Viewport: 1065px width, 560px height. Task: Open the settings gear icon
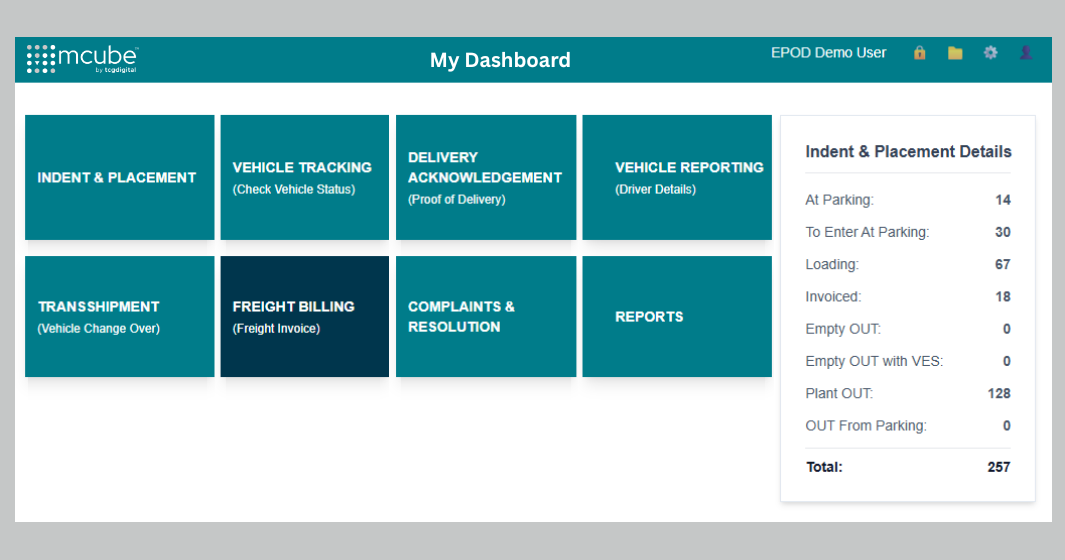[x=990, y=52]
